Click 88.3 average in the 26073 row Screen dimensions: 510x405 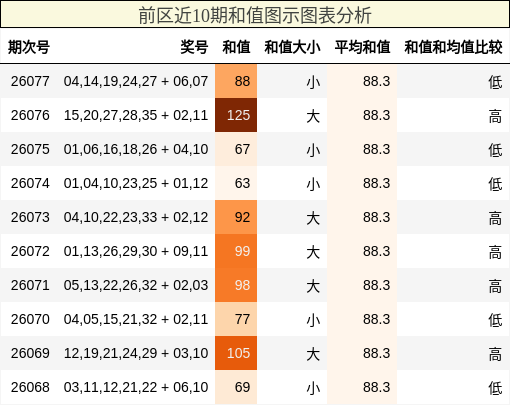pyautogui.click(x=377, y=217)
